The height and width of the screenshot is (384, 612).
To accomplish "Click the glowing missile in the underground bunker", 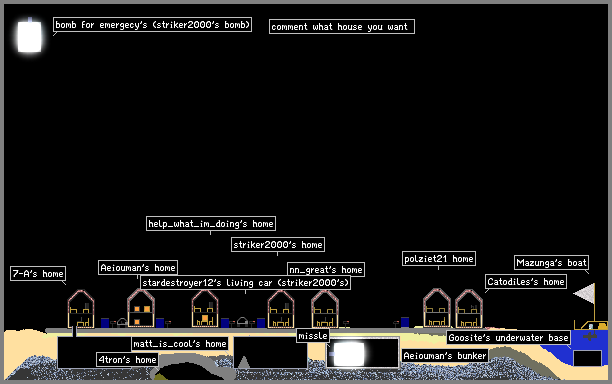I will (349, 354).
